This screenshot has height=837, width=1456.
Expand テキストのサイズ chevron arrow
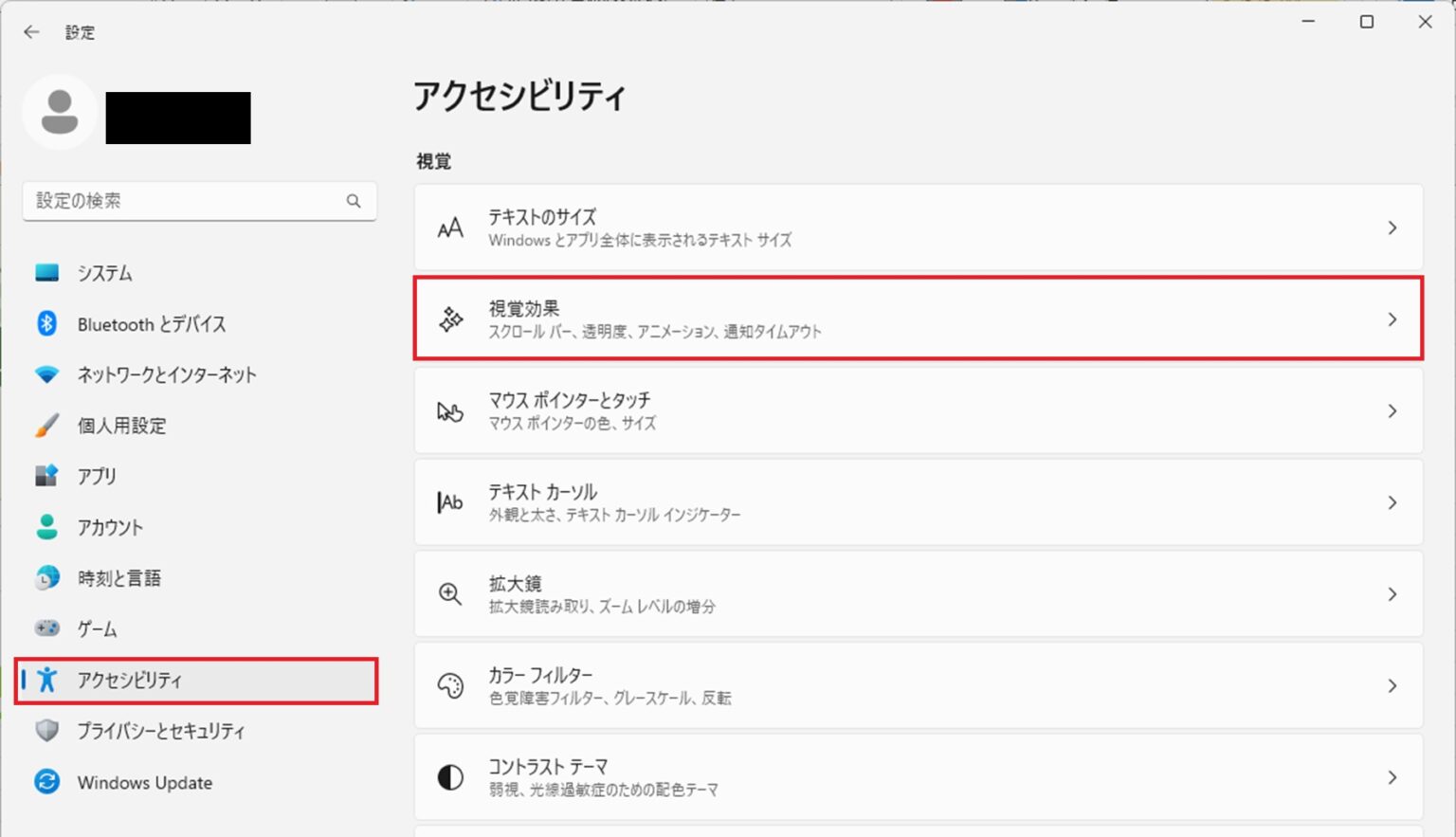point(1392,227)
